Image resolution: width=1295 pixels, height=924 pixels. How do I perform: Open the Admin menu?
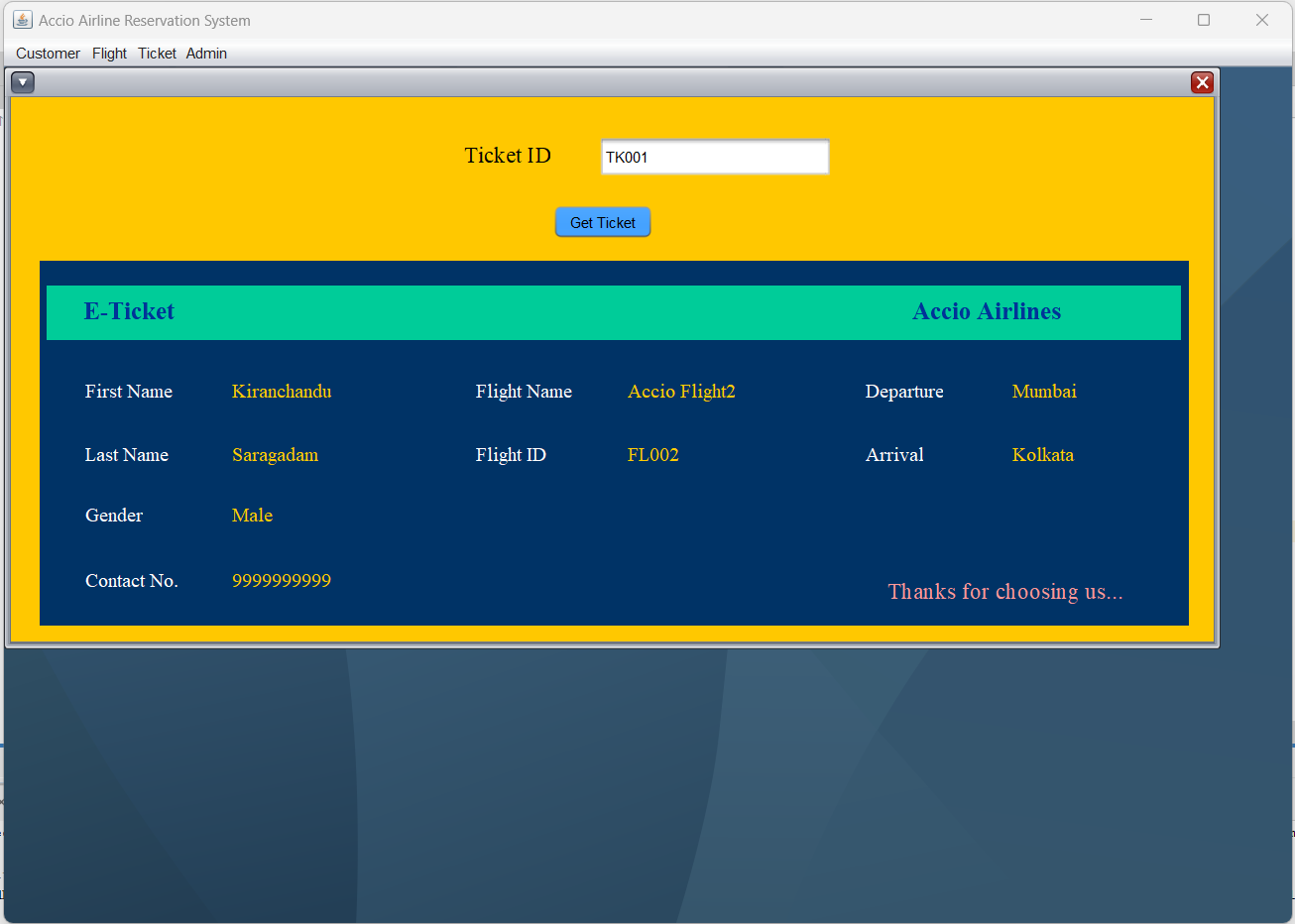click(206, 54)
